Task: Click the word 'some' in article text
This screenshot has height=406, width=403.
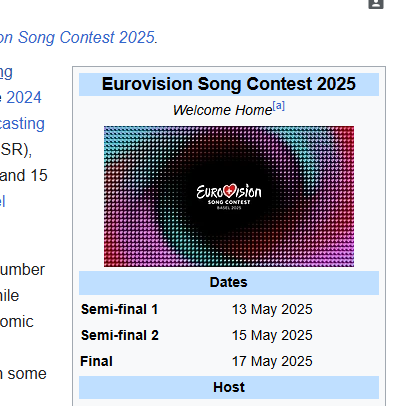Action: click(x=27, y=374)
